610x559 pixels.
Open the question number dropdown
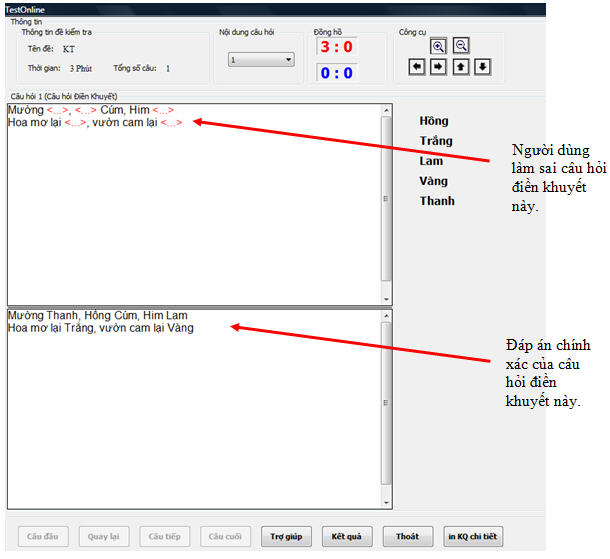tap(261, 60)
